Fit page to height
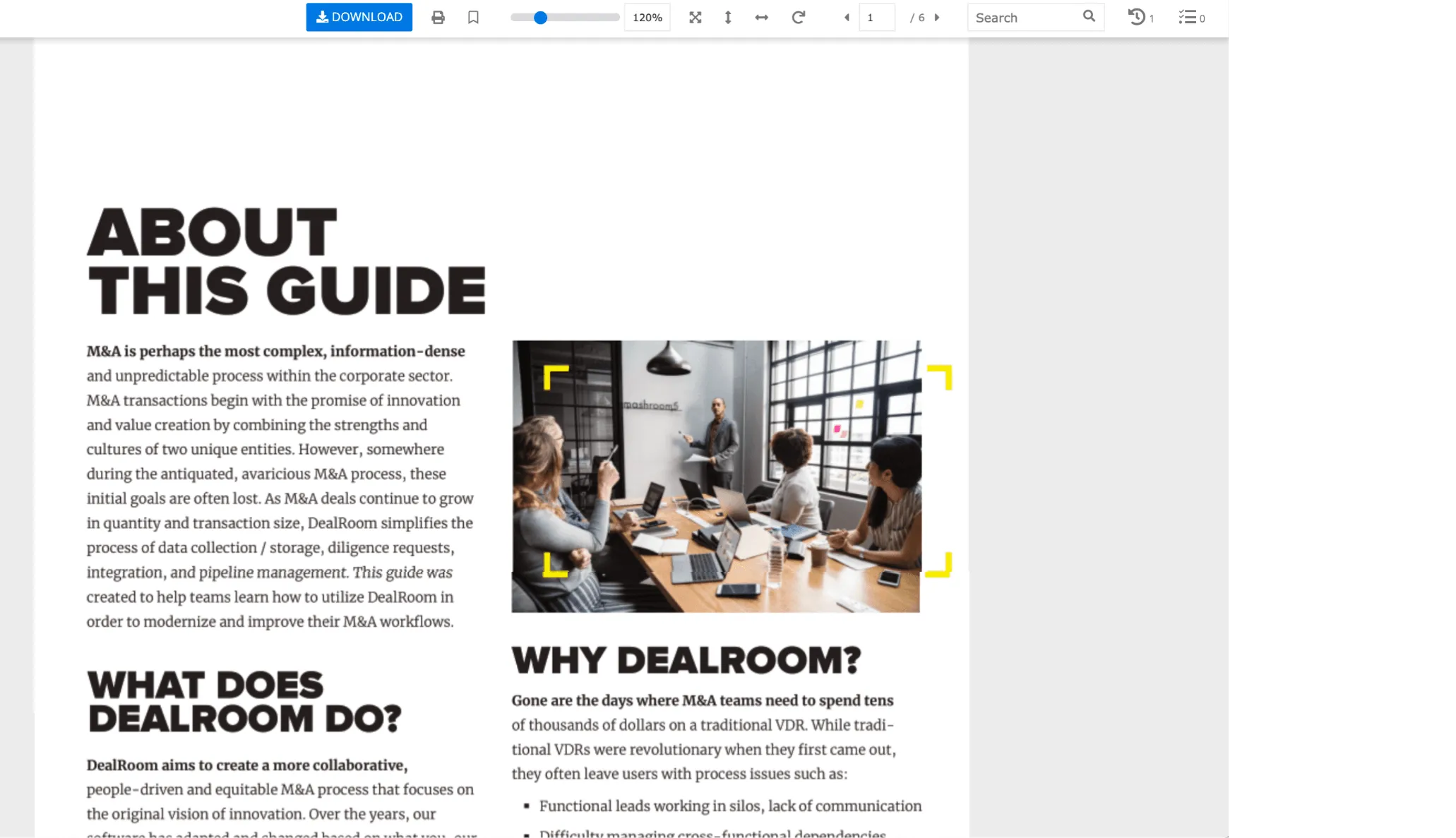 click(728, 18)
